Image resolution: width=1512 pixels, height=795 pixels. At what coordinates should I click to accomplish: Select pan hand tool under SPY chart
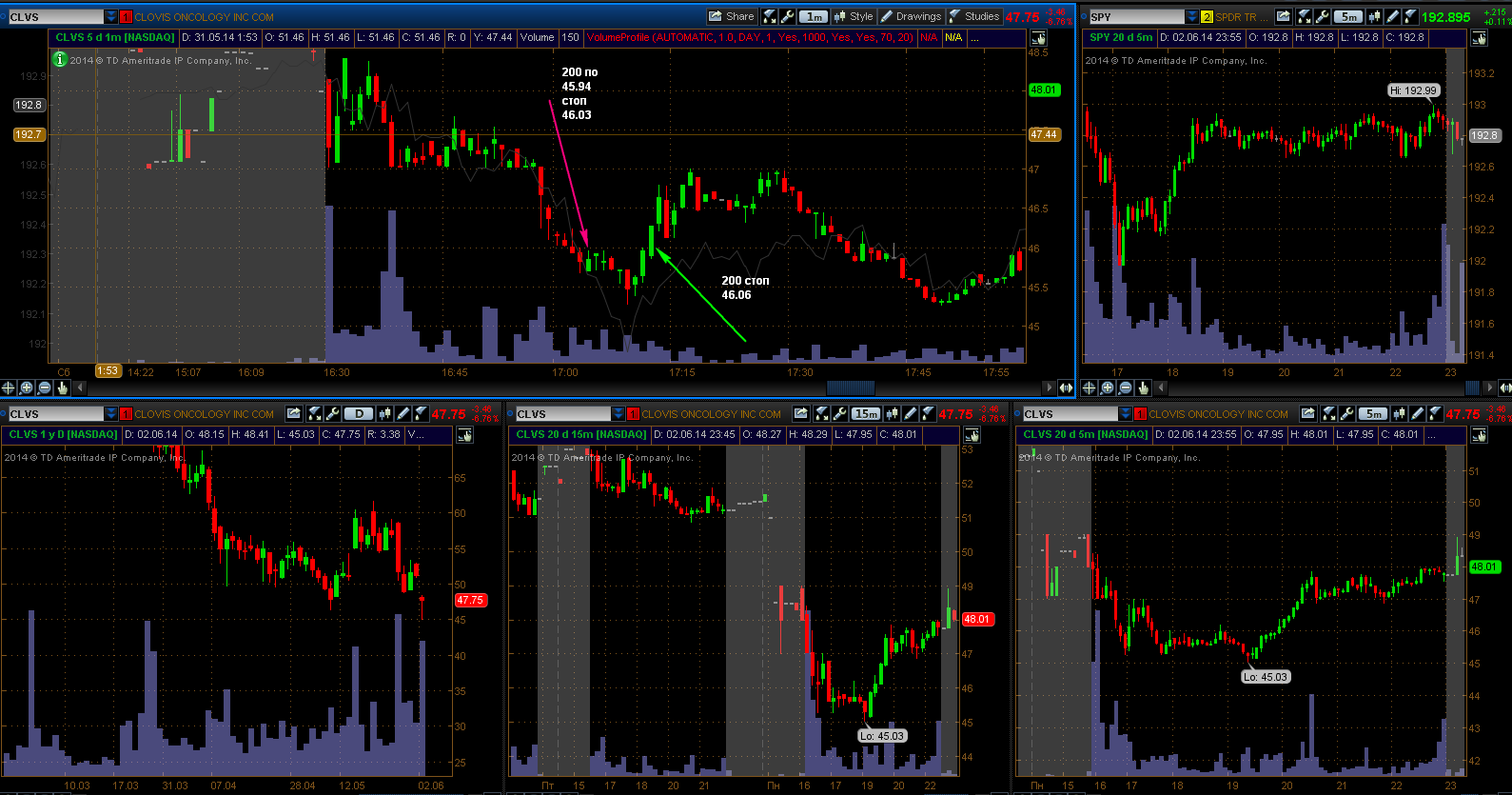pos(1143,388)
